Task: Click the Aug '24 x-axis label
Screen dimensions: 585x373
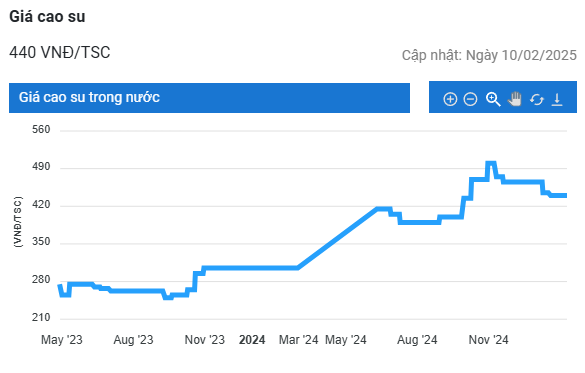Action: [x=417, y=340]
